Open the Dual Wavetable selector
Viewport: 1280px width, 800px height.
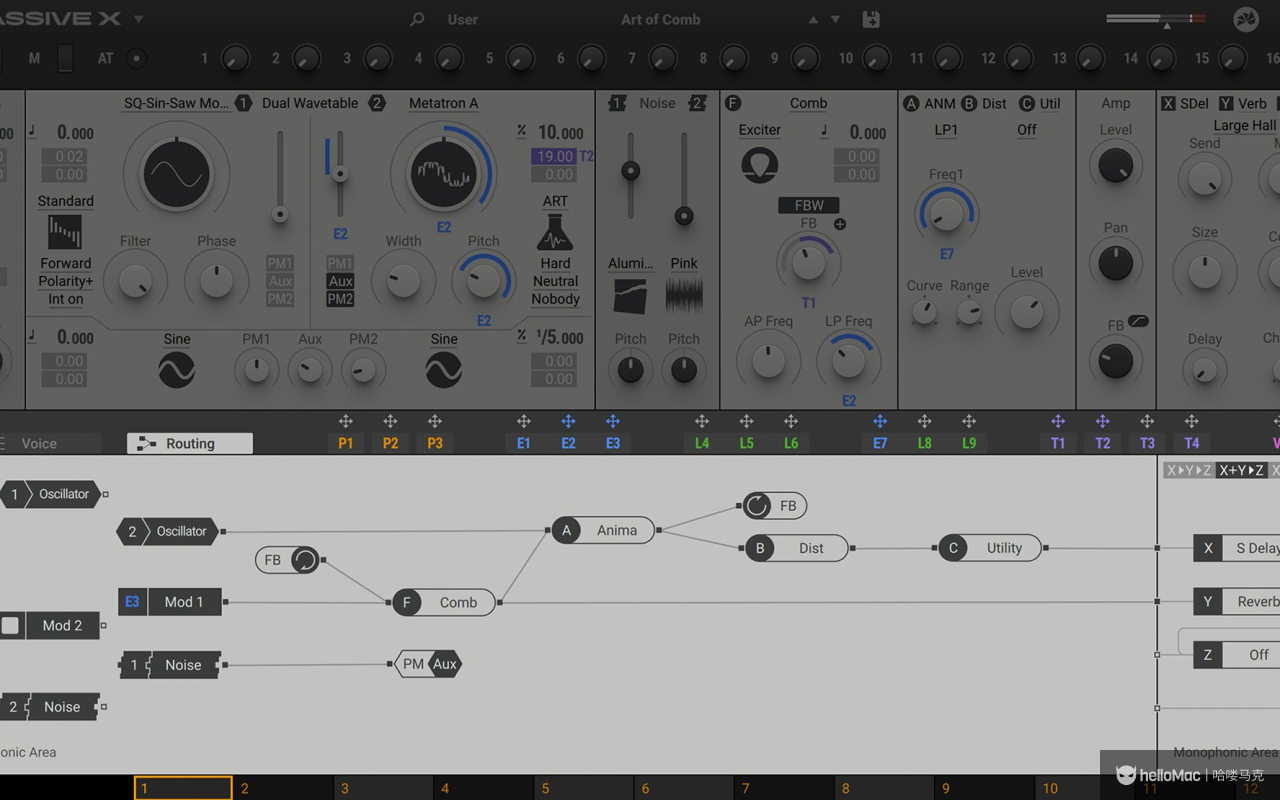(310, 103)
